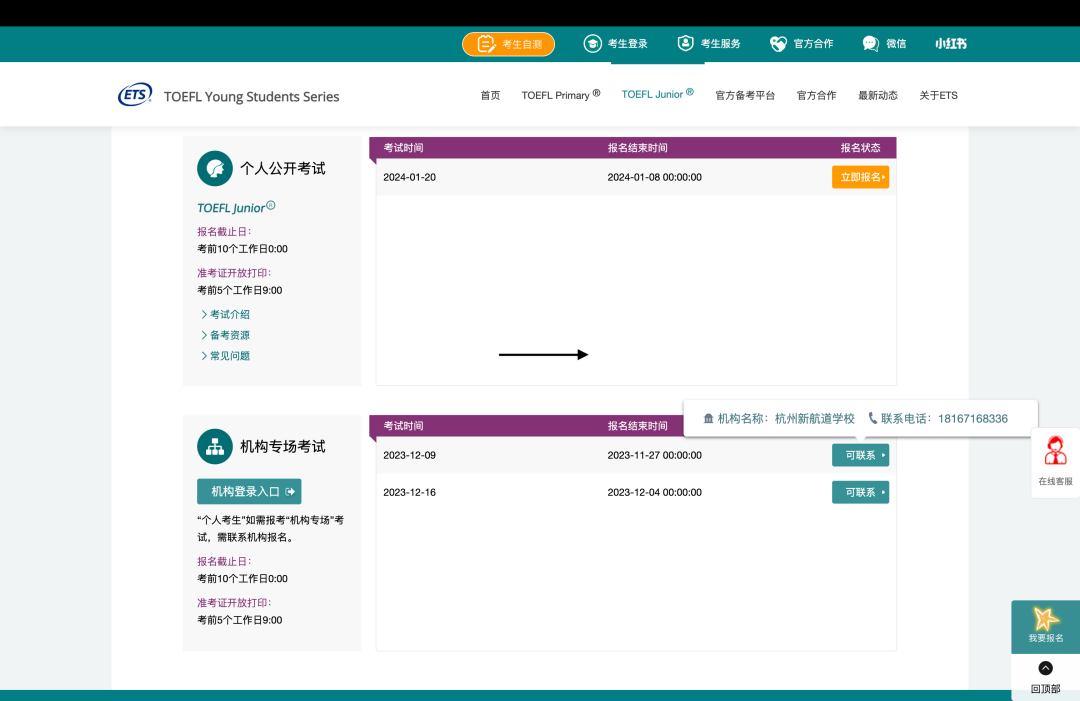
Task: Expand the 备考资源 link
Action: pyautogui.click(x=229, y=335)
